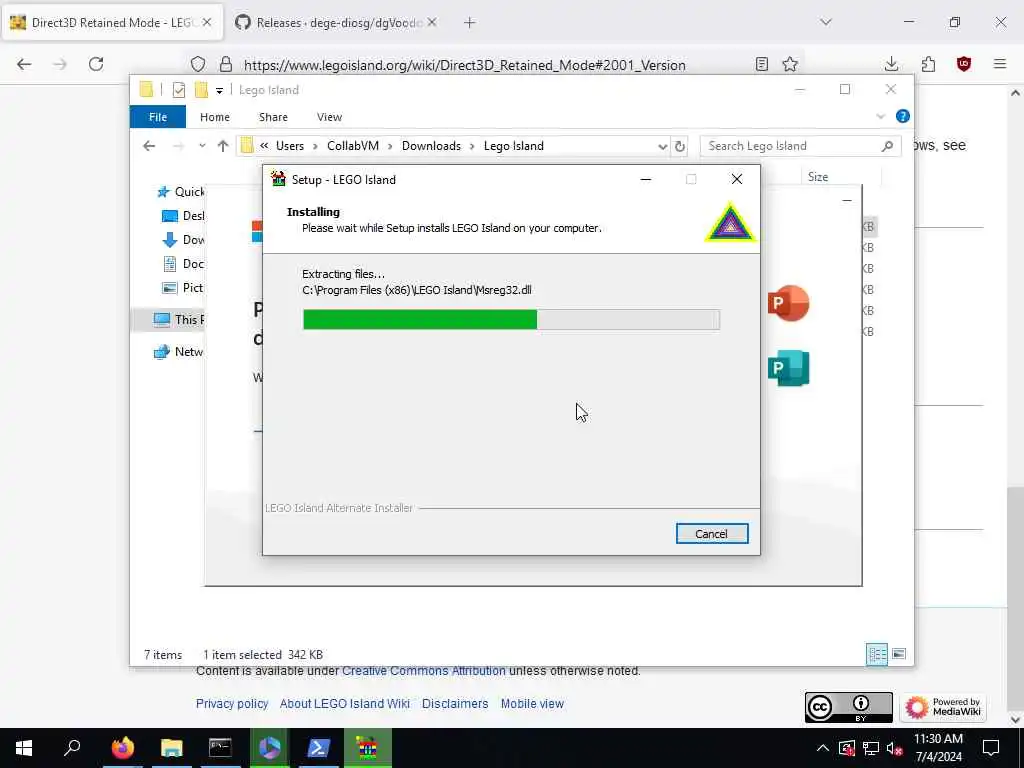Image resolution: width=1024 pixels, height=768 pixels.
Task: Go up one folder level
Action: coord(223,146)
